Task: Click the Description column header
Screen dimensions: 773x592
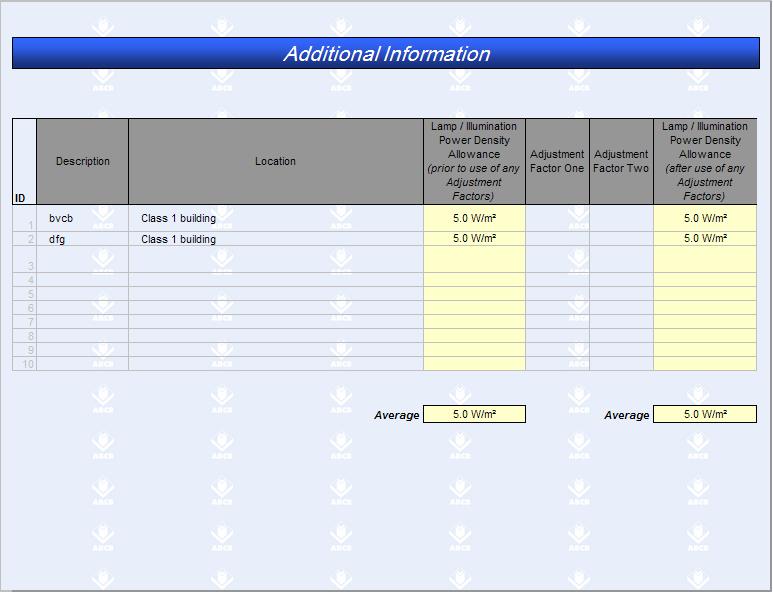Action: [82, 161]
